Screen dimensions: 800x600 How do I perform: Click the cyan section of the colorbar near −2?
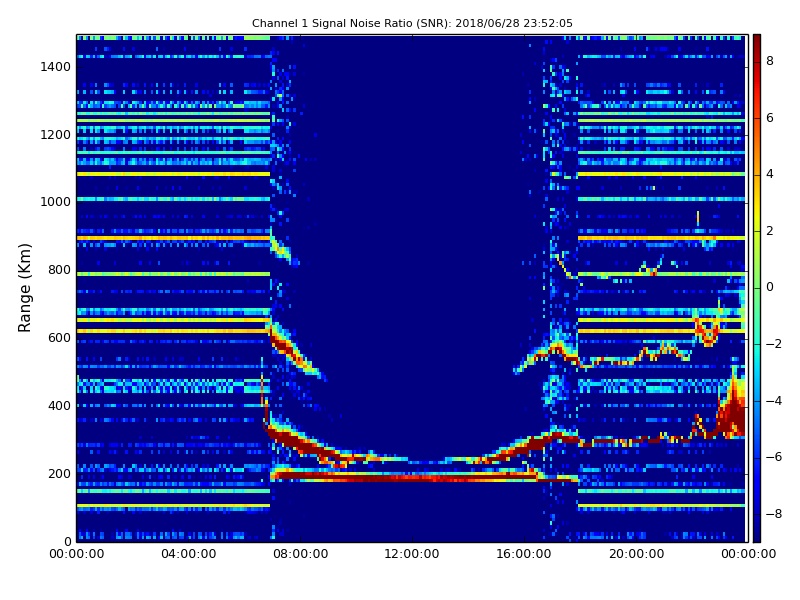point(757,344)
